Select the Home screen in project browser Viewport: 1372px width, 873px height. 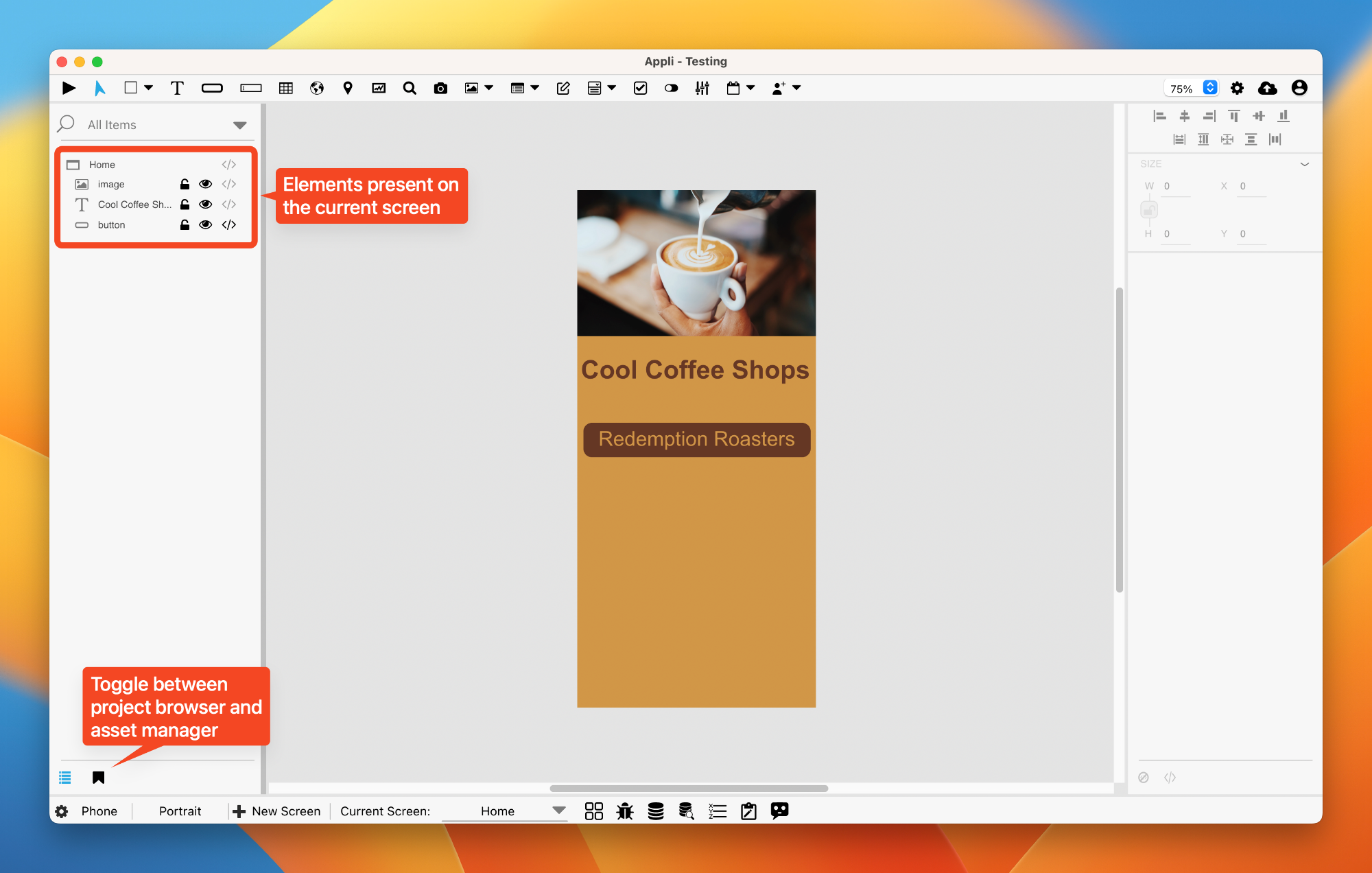102,165
